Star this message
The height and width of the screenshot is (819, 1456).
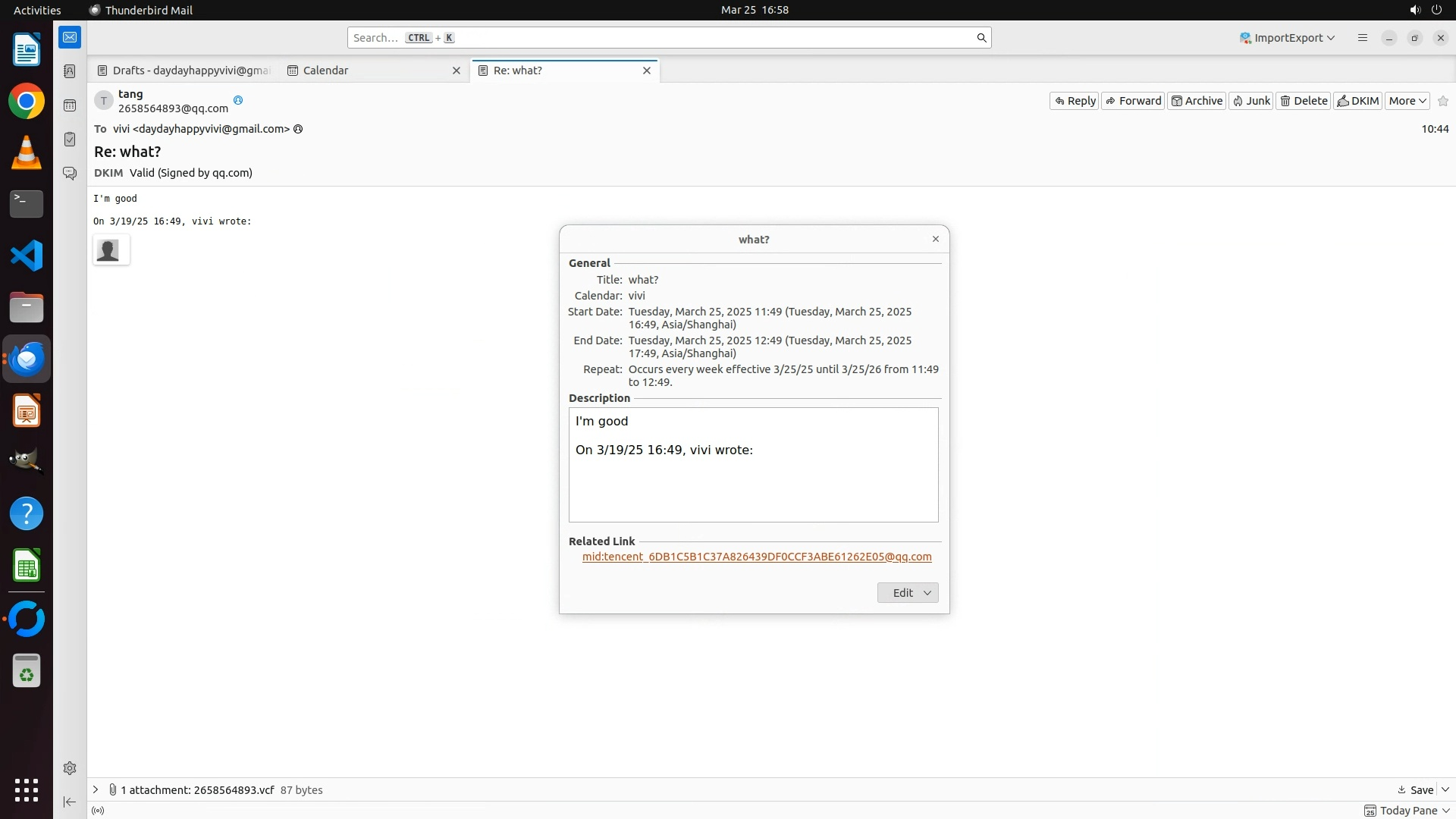pyautogui.click(x=1443, y=101)
